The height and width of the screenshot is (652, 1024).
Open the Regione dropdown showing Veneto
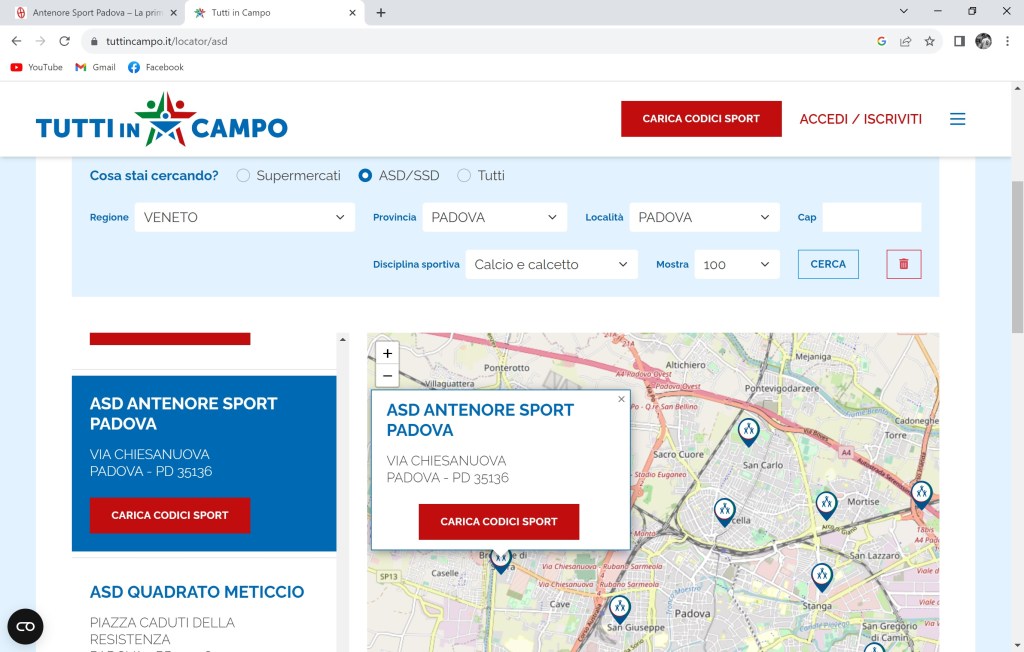(x=244, y=217)
